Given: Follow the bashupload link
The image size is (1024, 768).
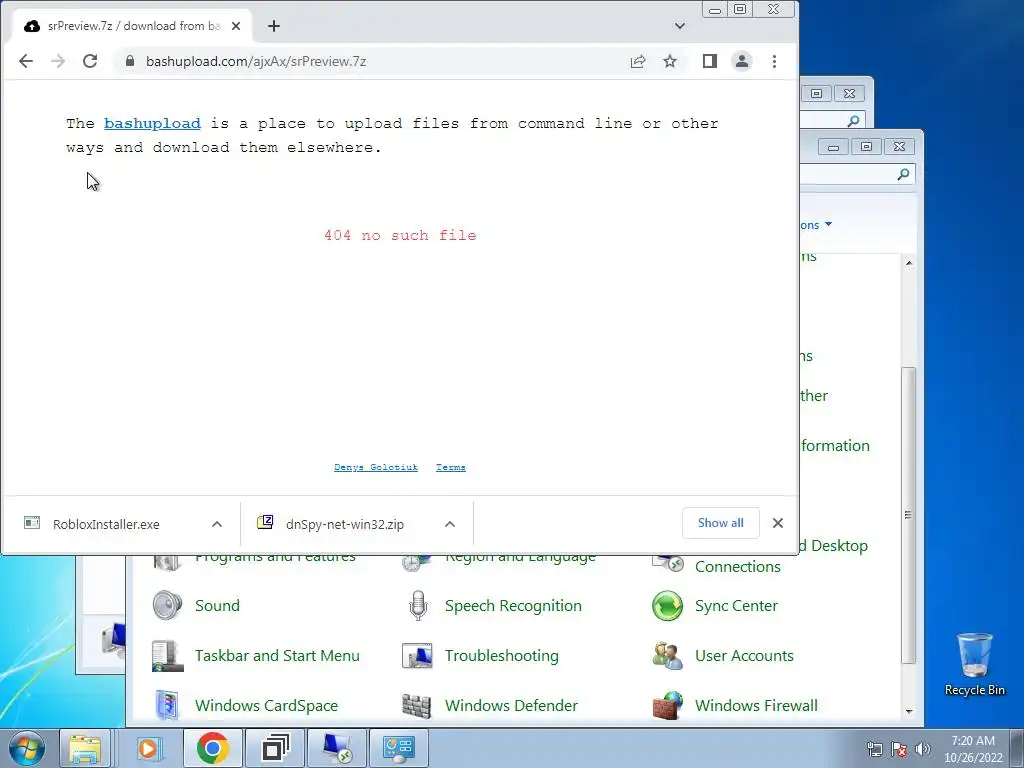Looking at the screenshot, I should (152, 123).
